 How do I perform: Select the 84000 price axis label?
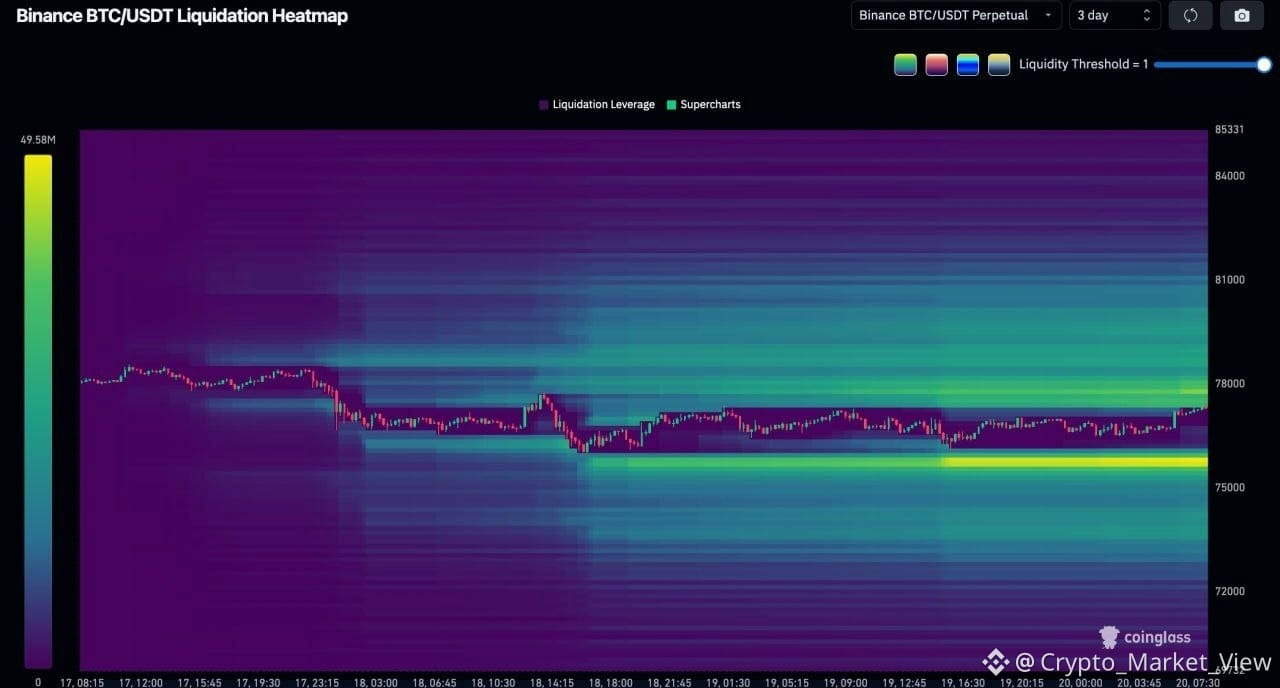click(x=1227, y=176)
